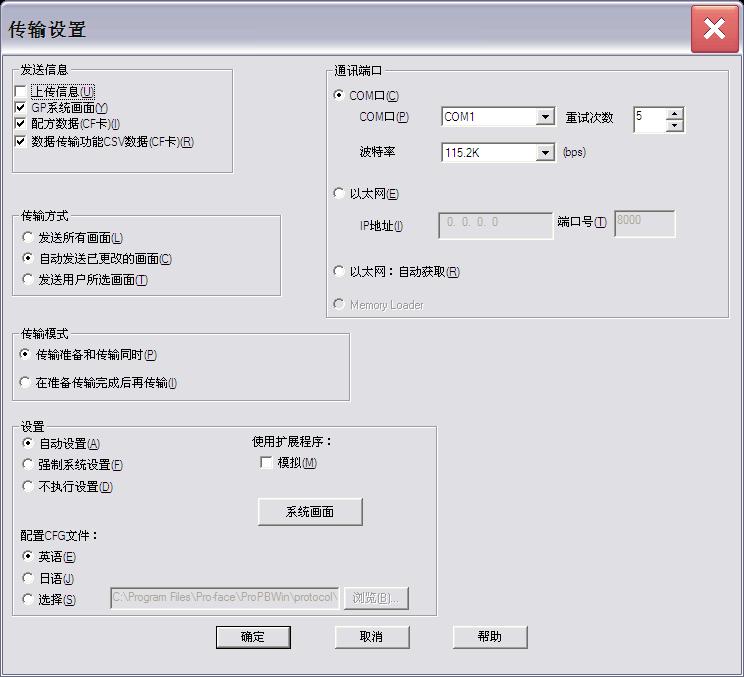The image size is (744, 677).
Task: Enable the 模拟 checkbox
Action: [x=266, y=462]
